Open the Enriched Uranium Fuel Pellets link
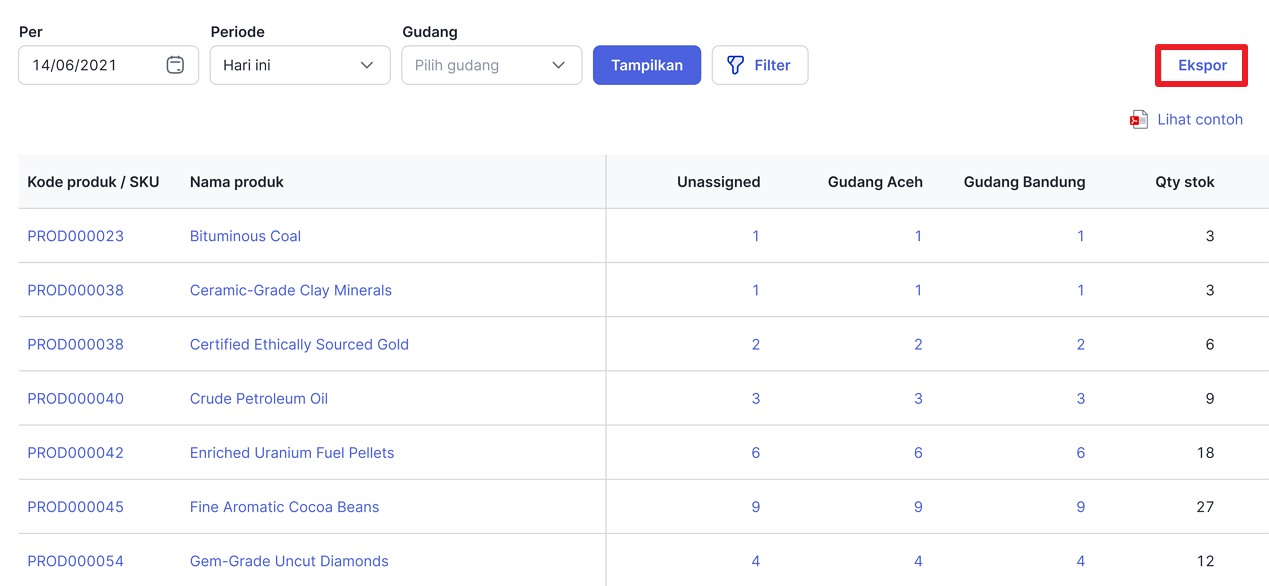Viewport: 1269px width, 586px height. (292, 452)
